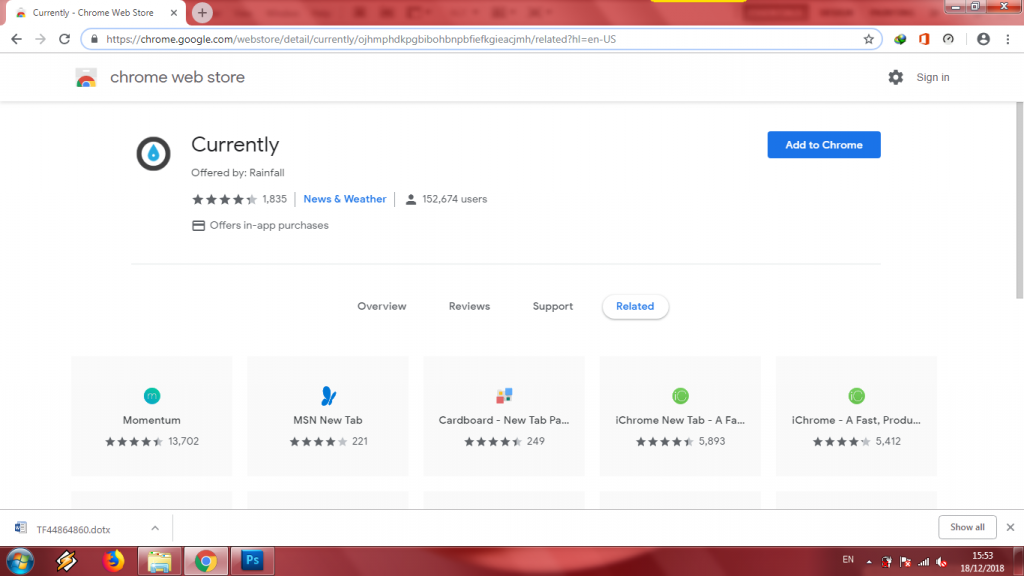
Task: Click the MSN butterfly icon
Action: point(328,396)
